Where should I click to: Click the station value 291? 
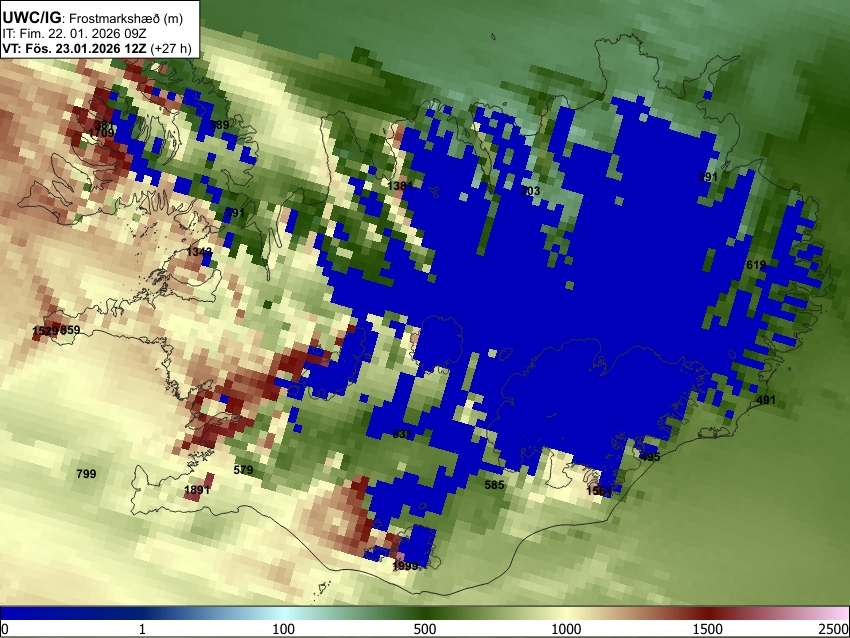point(707,177)
